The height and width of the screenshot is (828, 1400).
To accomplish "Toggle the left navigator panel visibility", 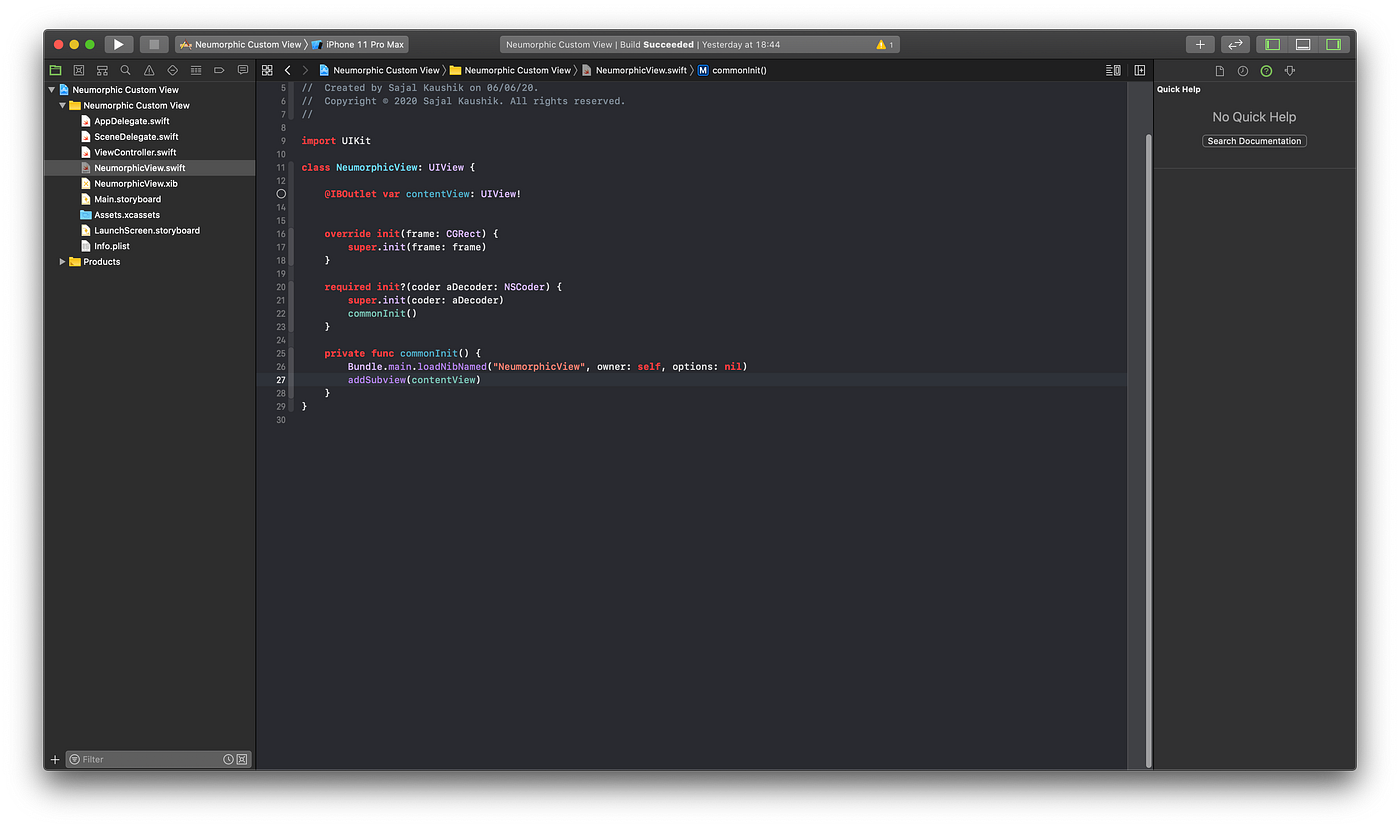I will click(1271, 44).
